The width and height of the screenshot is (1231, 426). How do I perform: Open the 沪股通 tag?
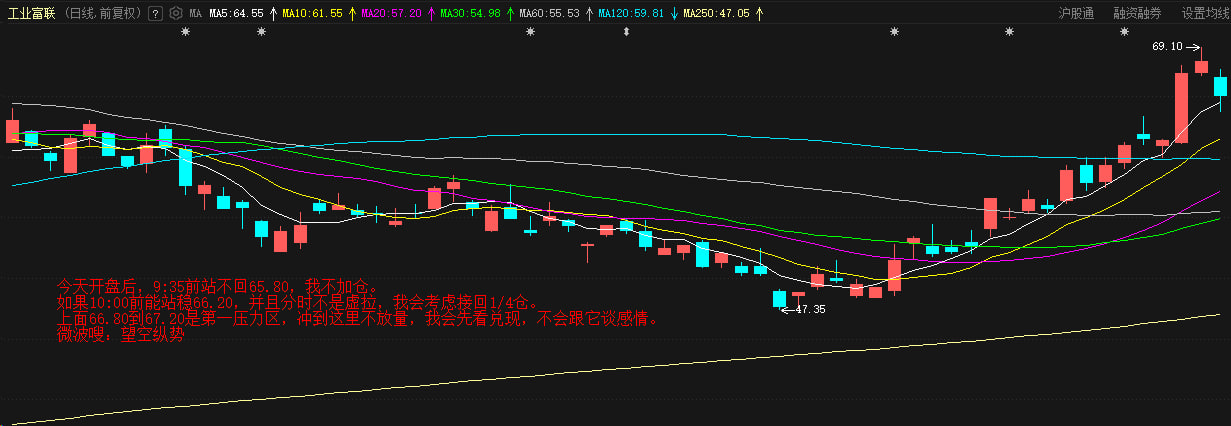[x=1076, y=14]
